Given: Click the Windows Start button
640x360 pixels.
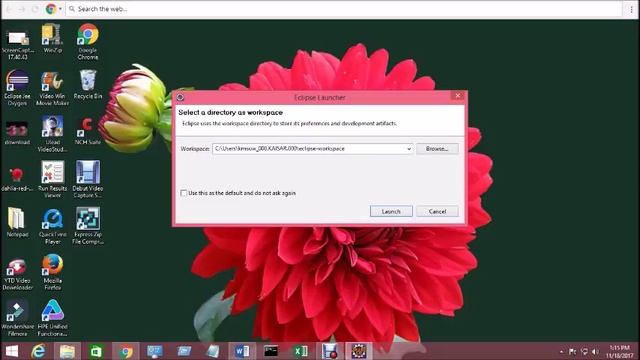Looking at the screenshot, I should [x=12, y=351].
